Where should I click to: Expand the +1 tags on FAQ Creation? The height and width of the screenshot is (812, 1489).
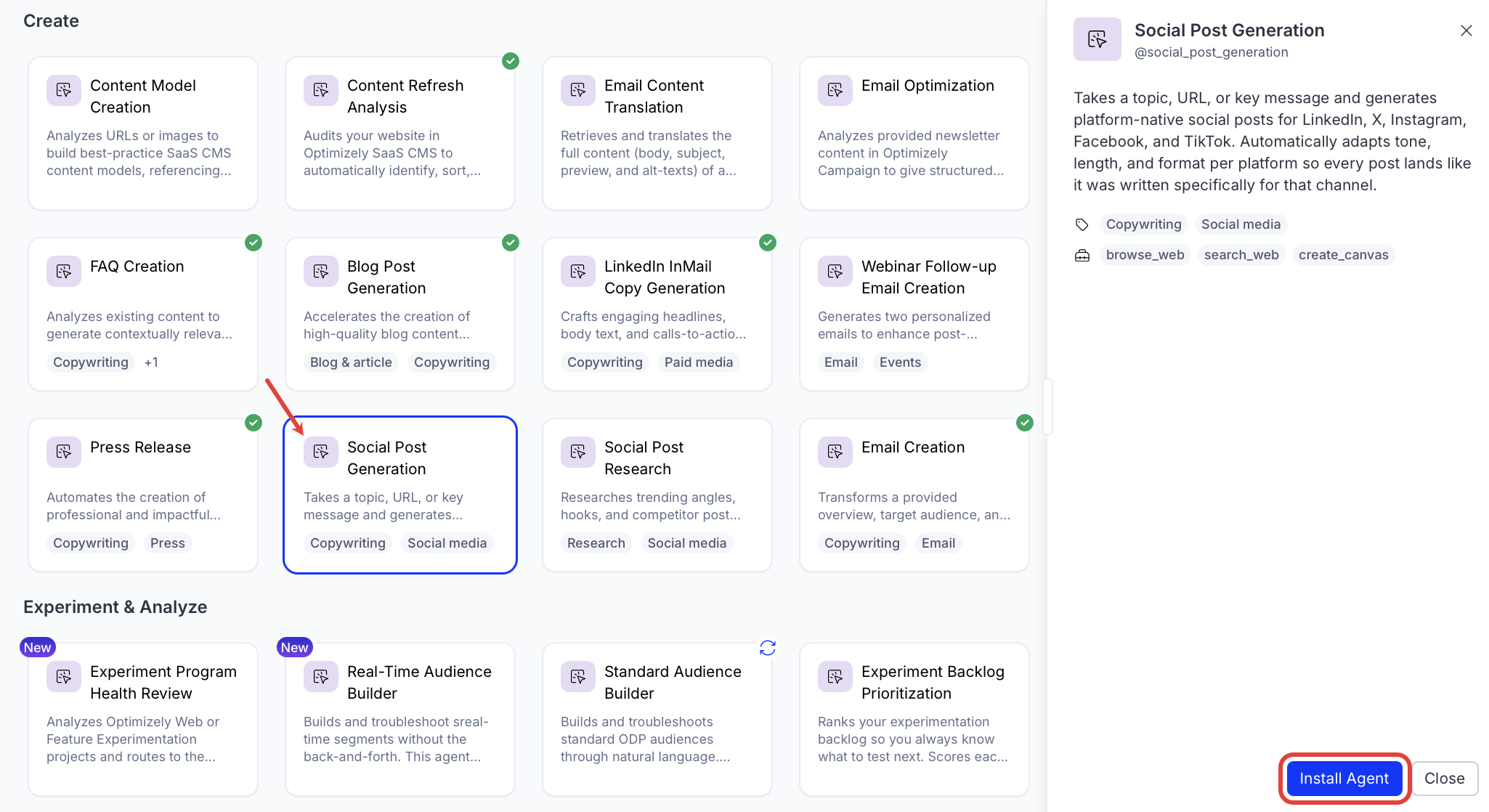click(x=151, y=362)
